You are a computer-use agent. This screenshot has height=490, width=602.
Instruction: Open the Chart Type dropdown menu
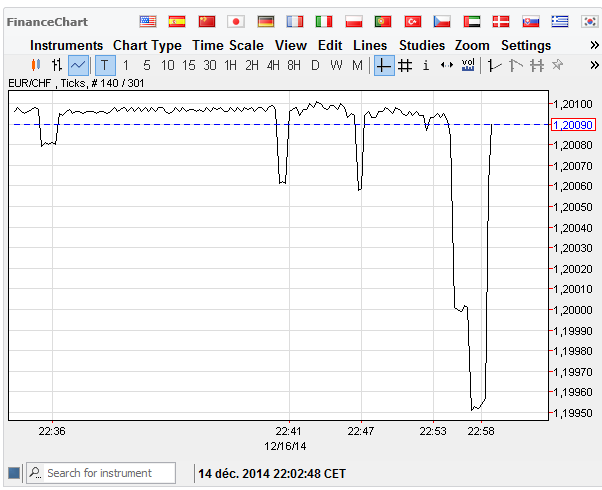pyautogui.click(x=147, y=45)
